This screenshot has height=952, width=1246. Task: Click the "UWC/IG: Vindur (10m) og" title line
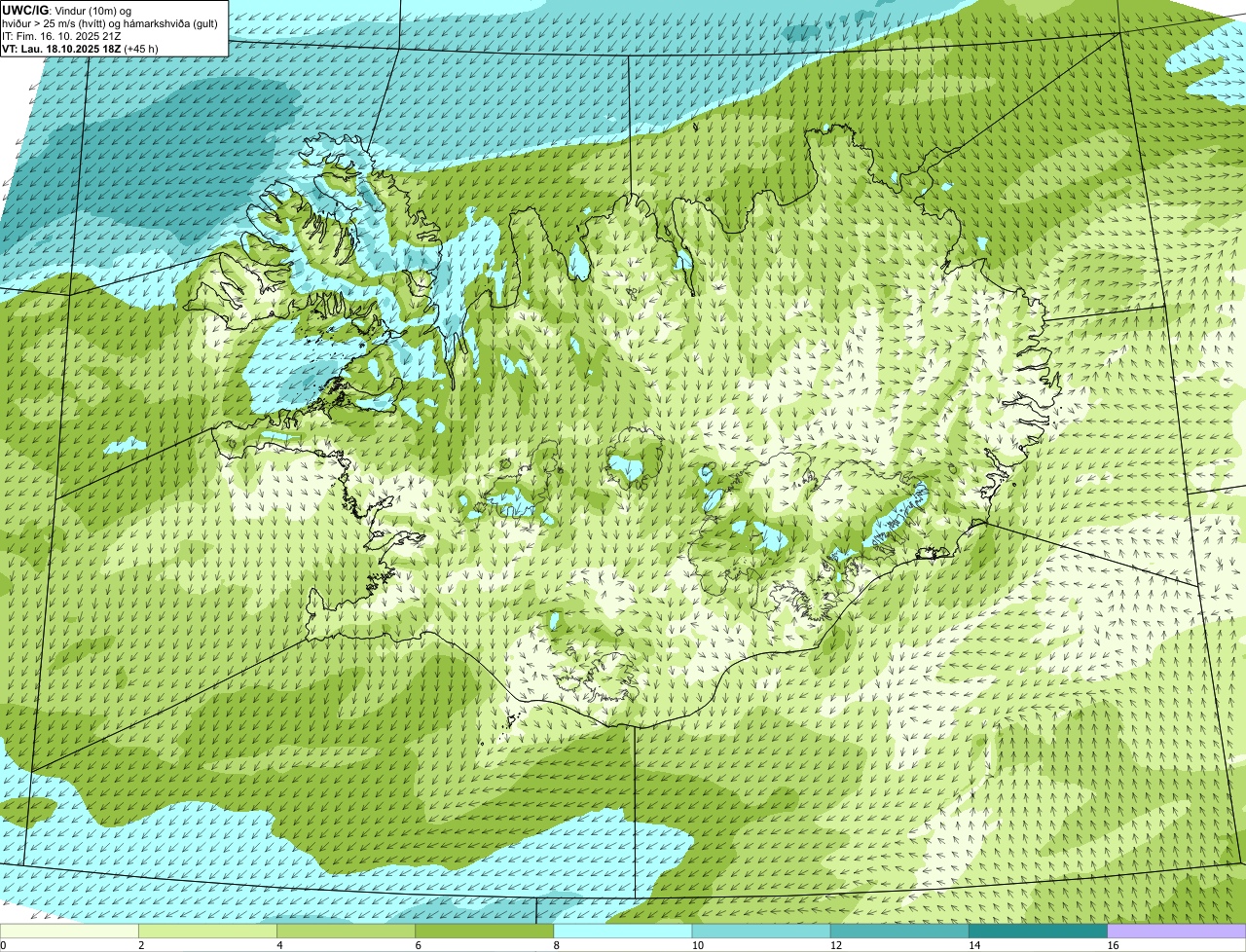tap(67, 11)
